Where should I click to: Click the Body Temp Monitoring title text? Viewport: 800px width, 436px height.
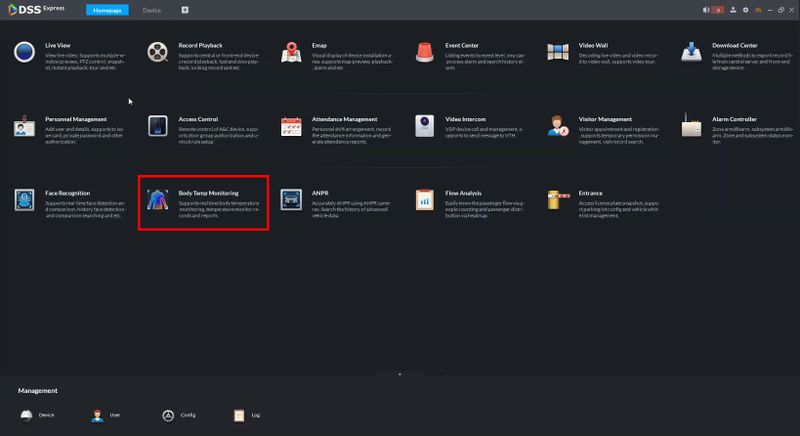coord(208,193)
